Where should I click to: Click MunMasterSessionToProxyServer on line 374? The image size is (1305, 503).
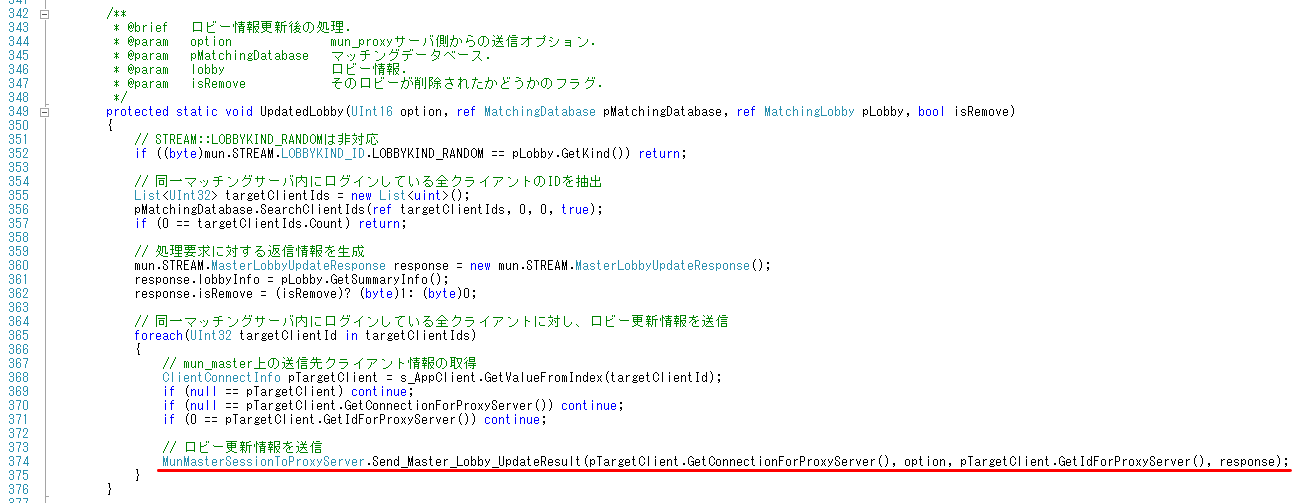point(263,461)
